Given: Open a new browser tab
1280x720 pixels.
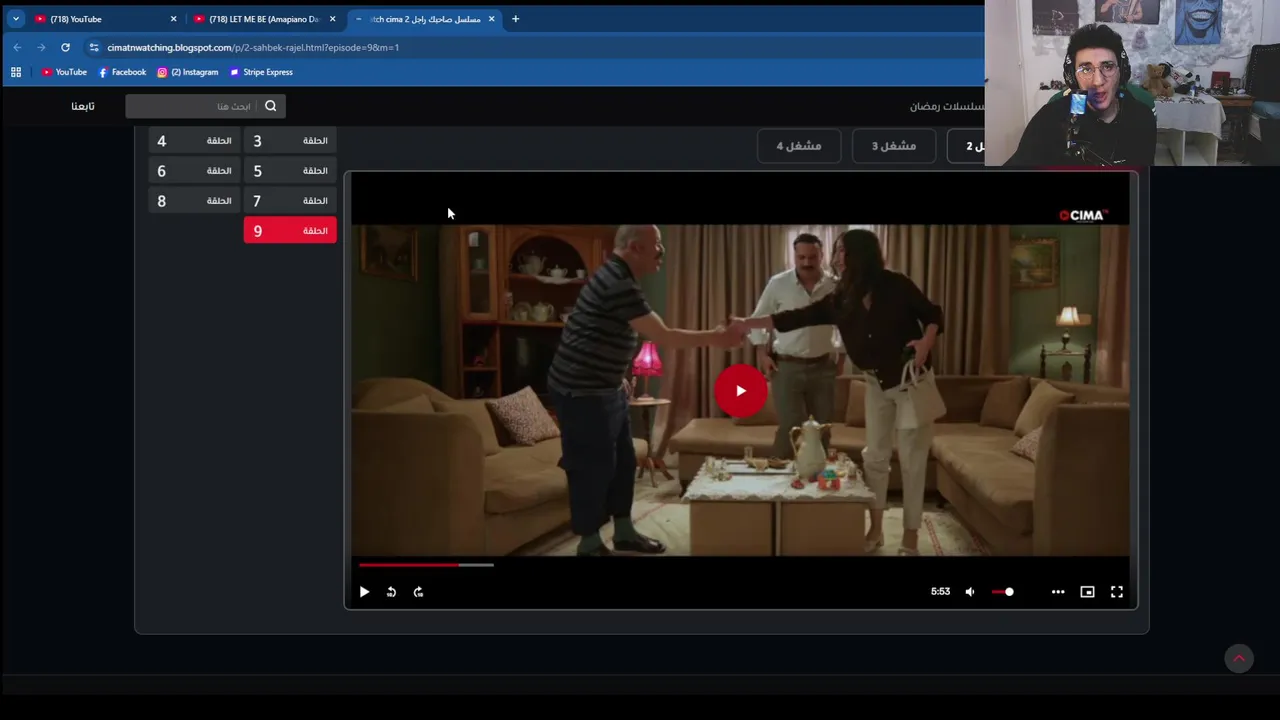Looking at the screenshot, I should 515,19.
